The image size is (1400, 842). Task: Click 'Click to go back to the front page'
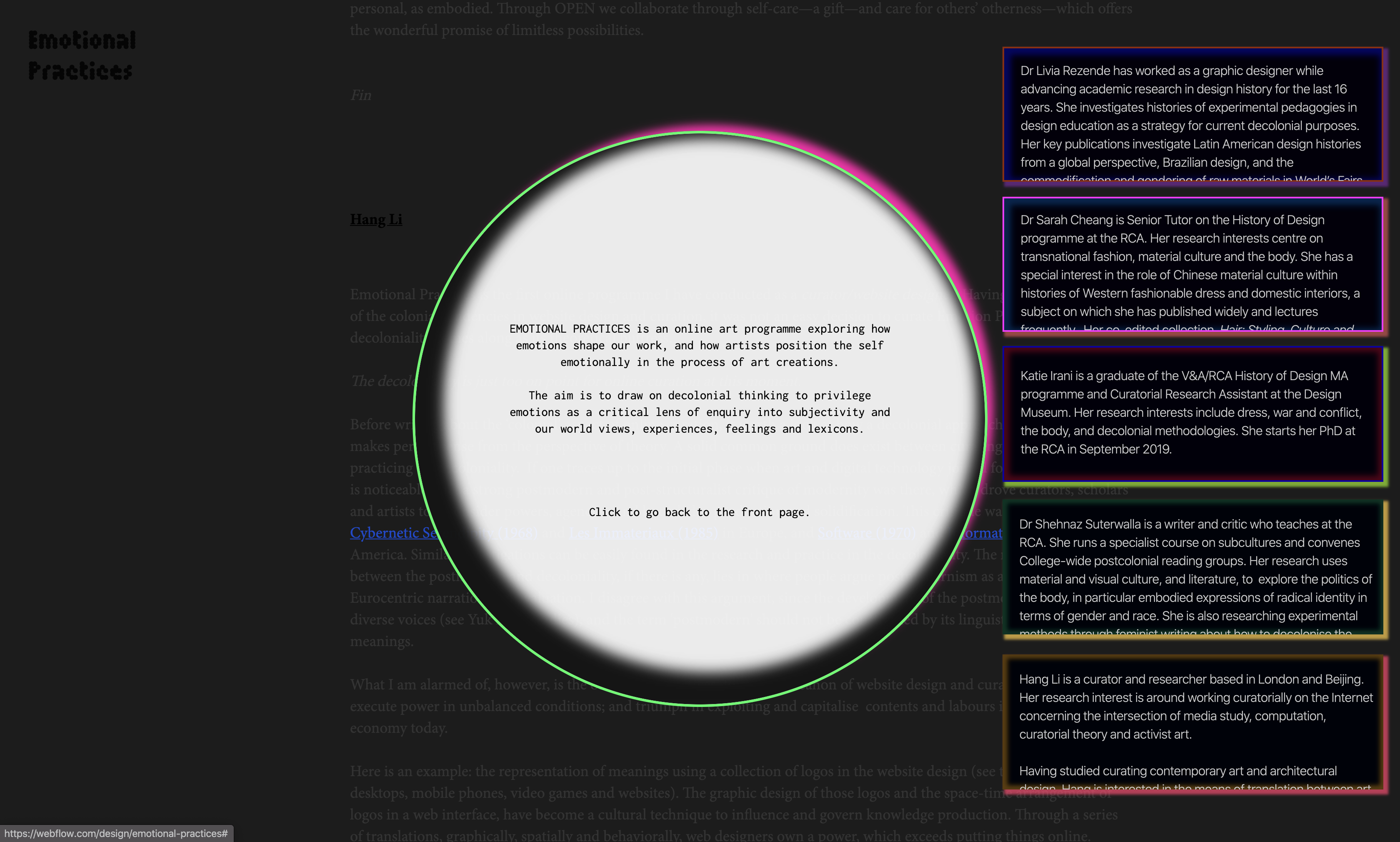click(699, 512)
